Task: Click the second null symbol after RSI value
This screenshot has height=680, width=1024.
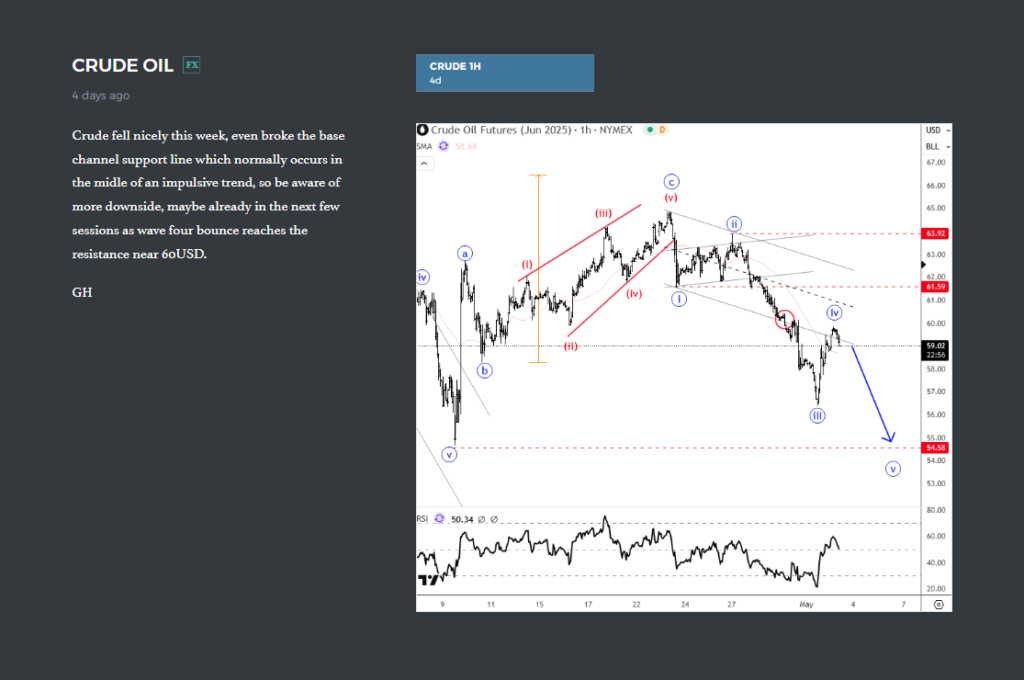Action: 494,519
